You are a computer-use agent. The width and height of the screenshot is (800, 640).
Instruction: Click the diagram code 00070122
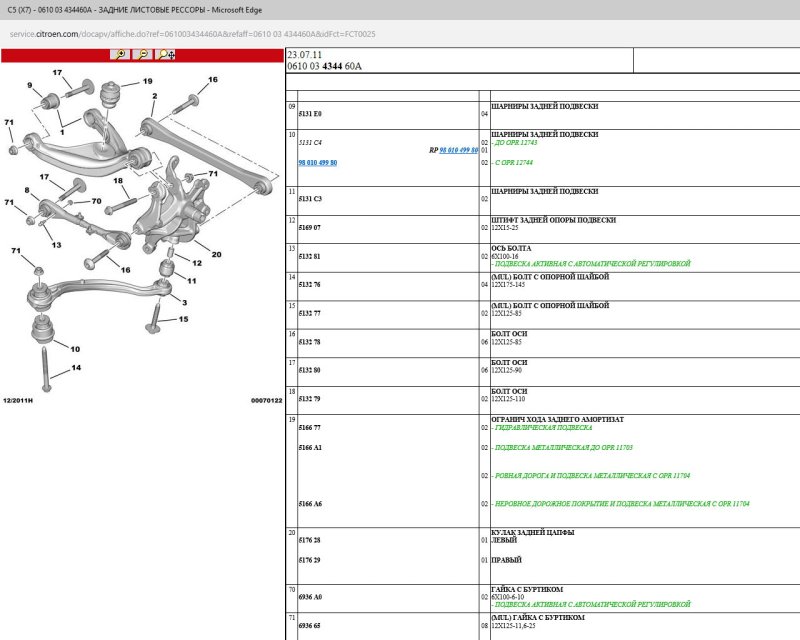point(266,401)
